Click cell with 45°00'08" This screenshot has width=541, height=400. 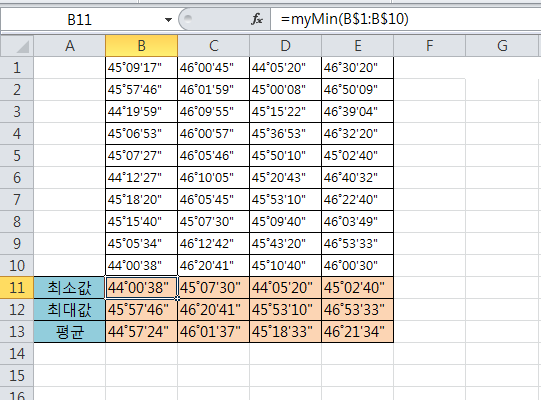point(285,90)
